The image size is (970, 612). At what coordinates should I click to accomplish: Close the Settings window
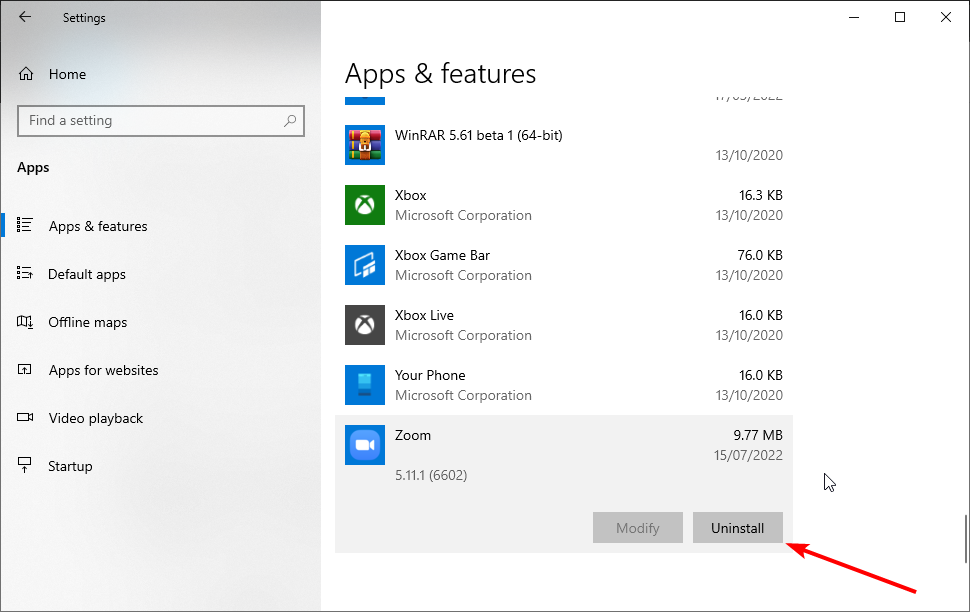click(946, 17)
